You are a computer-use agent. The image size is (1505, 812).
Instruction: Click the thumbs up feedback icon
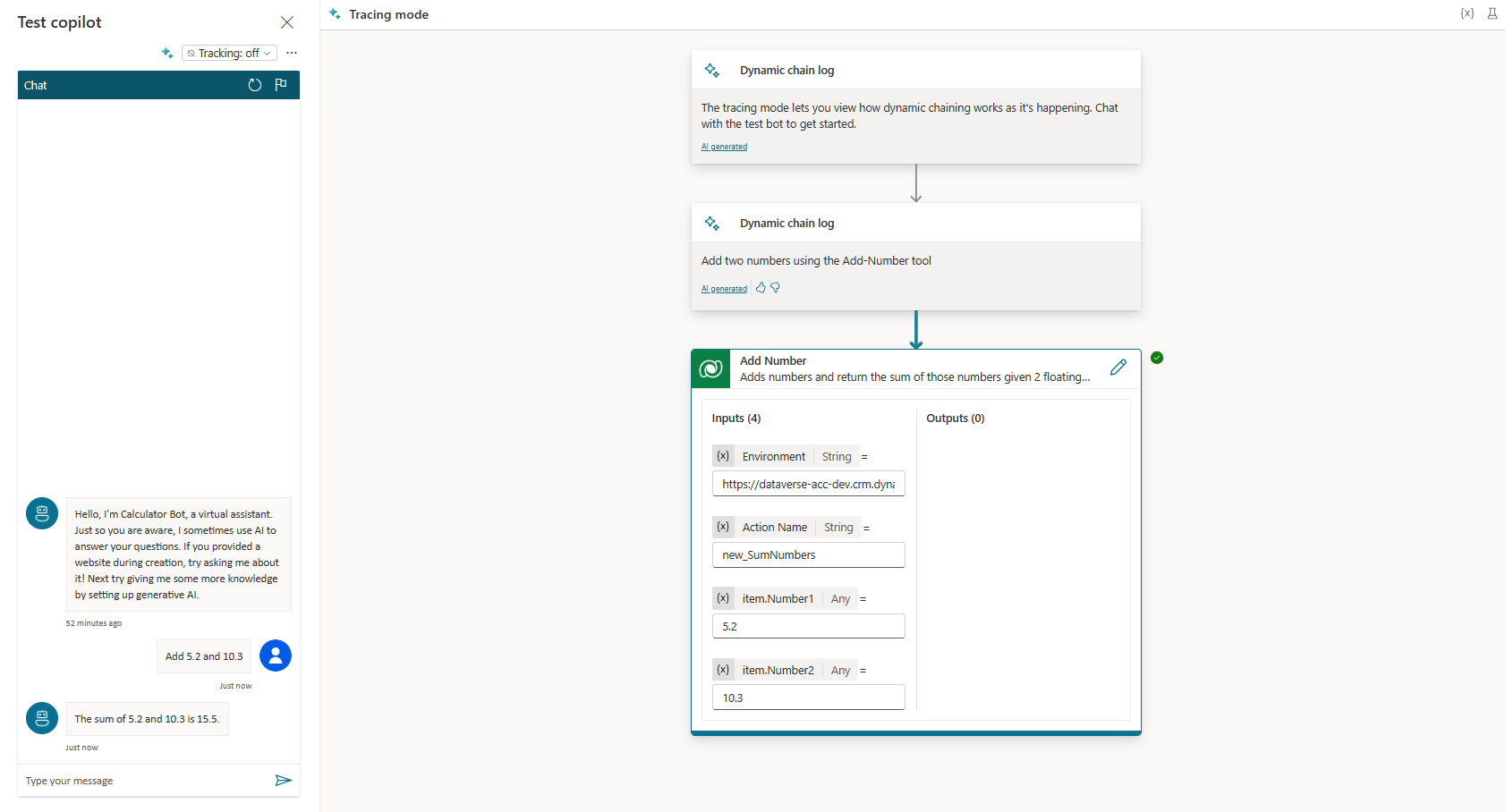[x=761, y=288]
